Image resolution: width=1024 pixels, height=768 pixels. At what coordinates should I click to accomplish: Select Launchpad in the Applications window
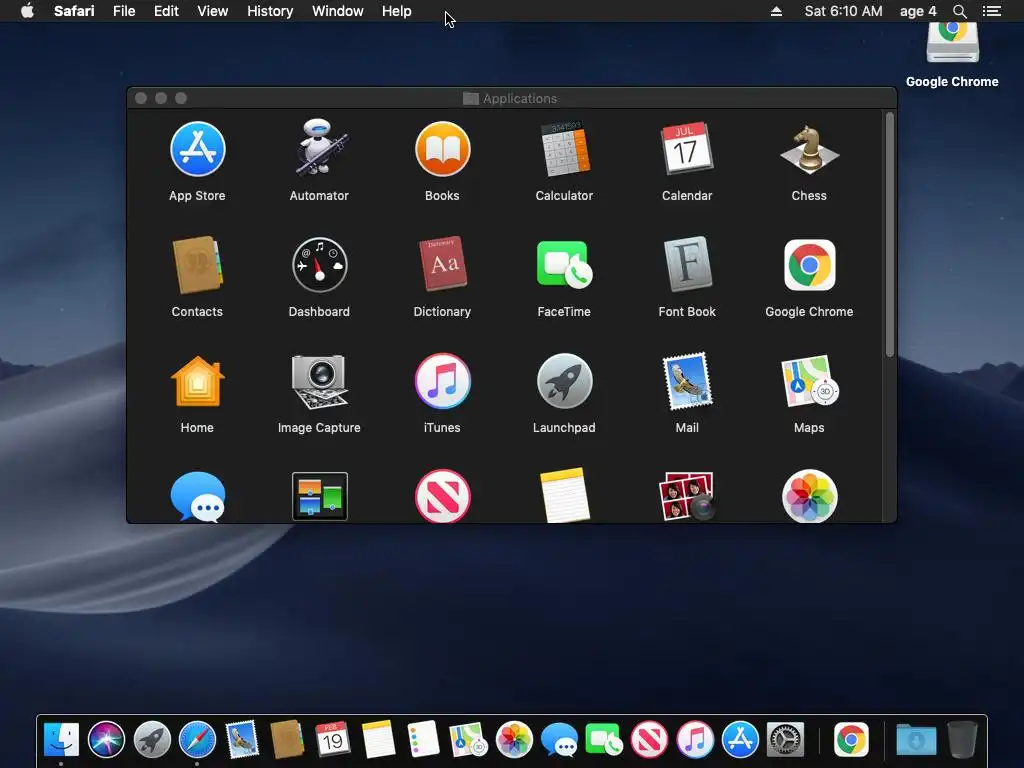(565, 381)
